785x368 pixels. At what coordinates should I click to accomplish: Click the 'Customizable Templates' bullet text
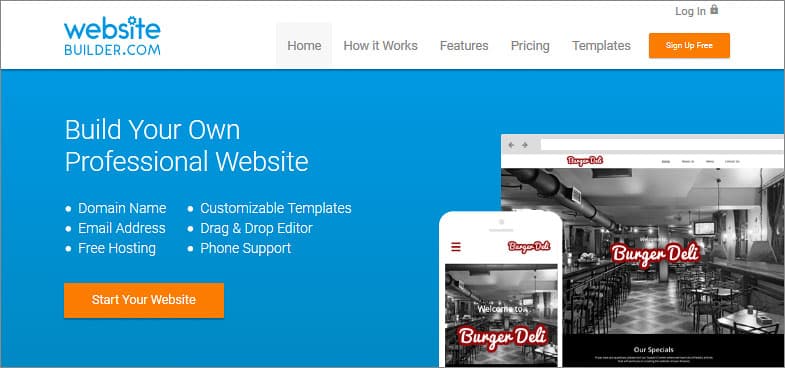tap(276, 208)
